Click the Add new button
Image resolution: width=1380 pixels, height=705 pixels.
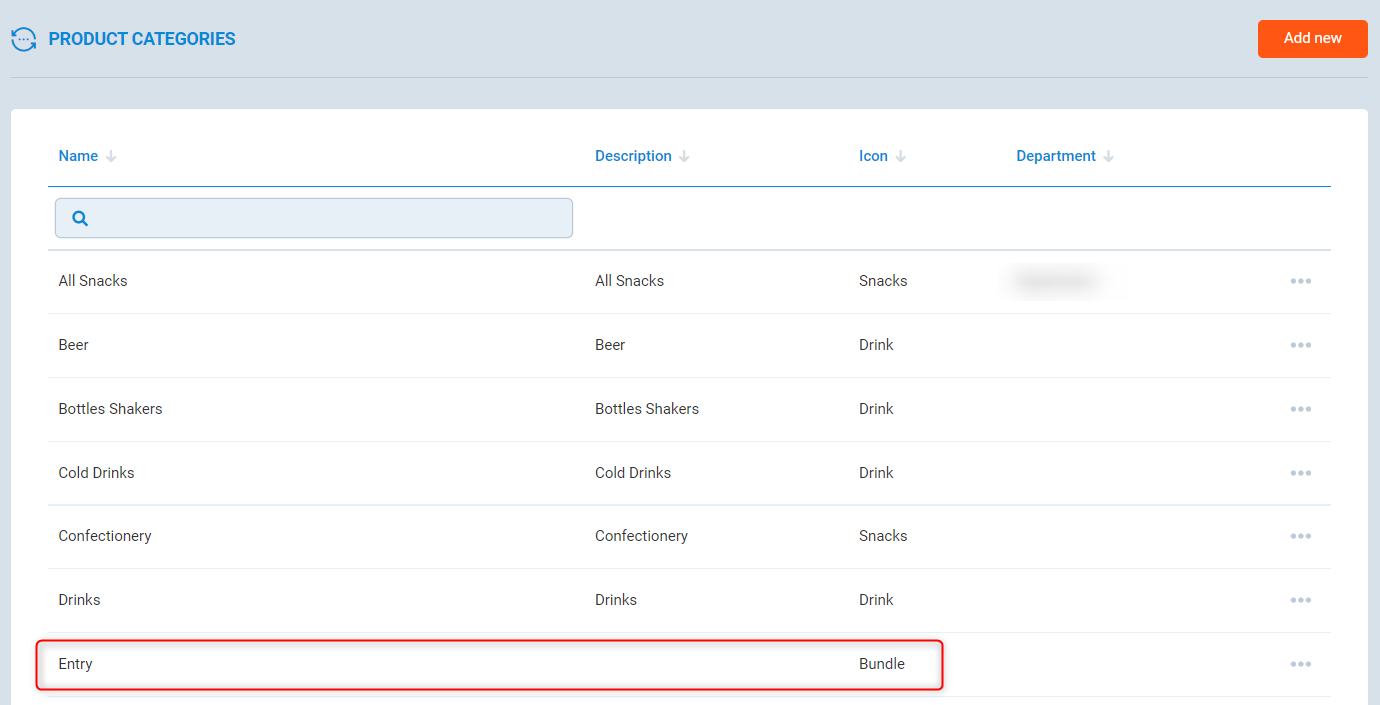(x=1312, y=38)
